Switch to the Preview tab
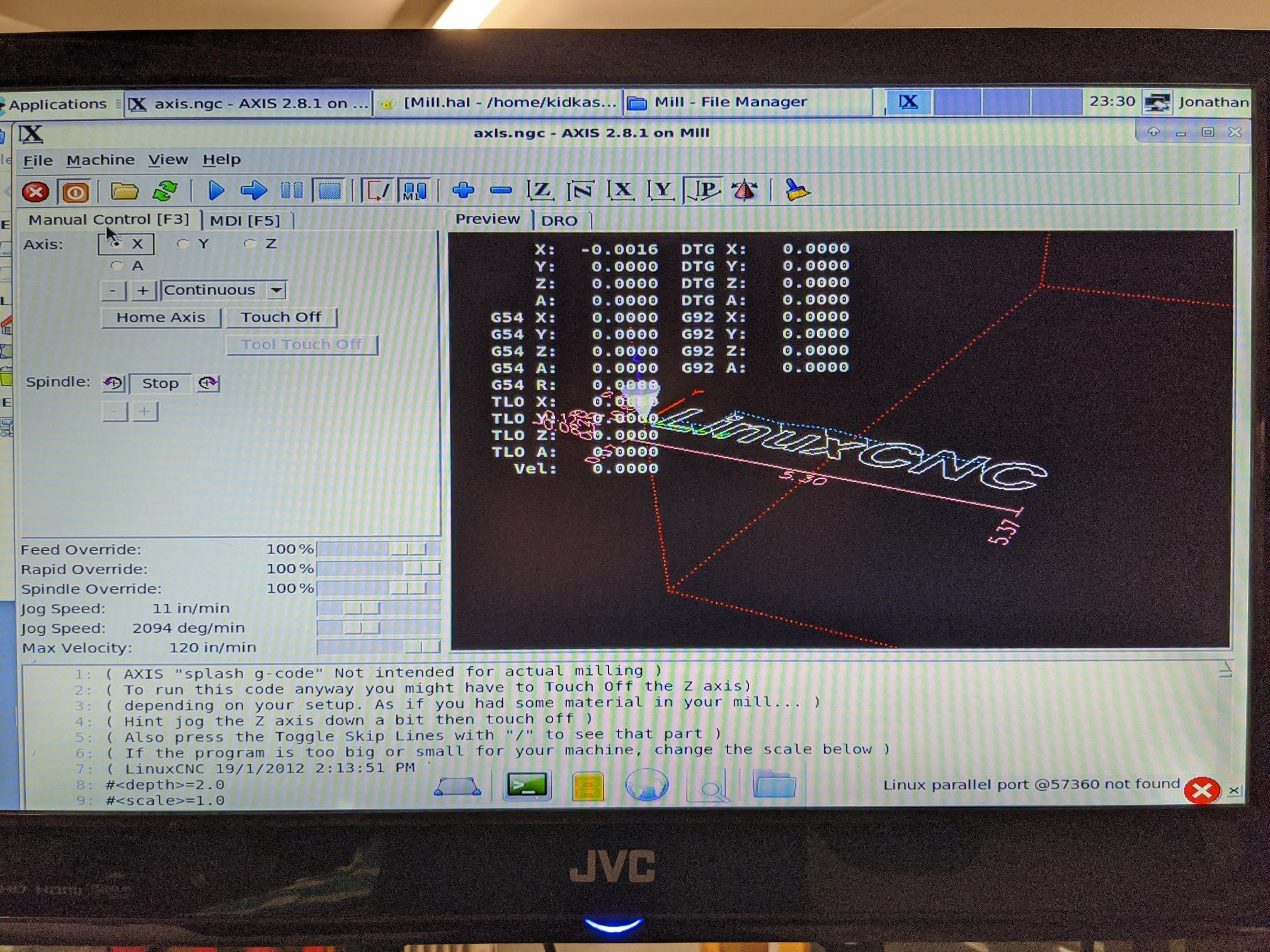This screenshot has width=1270, height=952. 488,219
